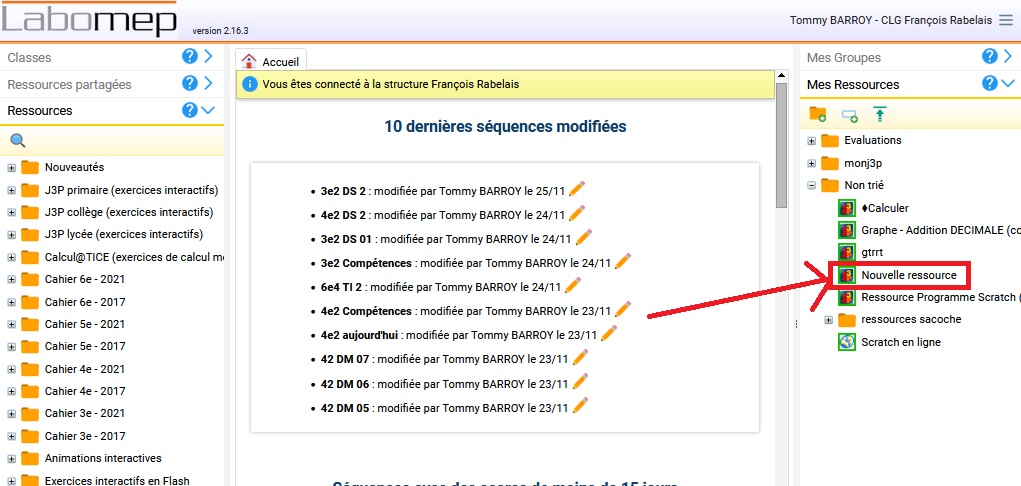The width and height of the screenshot is (1021, 486).
Task: Collapse the Non trié folder
Action: coord(812,185)
